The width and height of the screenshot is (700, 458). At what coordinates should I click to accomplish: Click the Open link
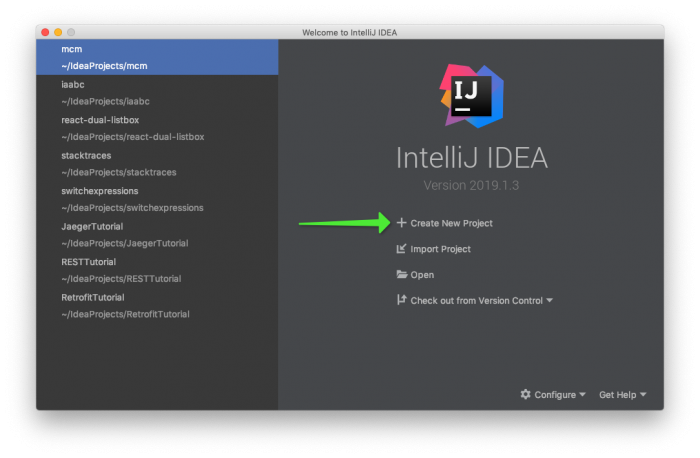(x=422, y=275)
